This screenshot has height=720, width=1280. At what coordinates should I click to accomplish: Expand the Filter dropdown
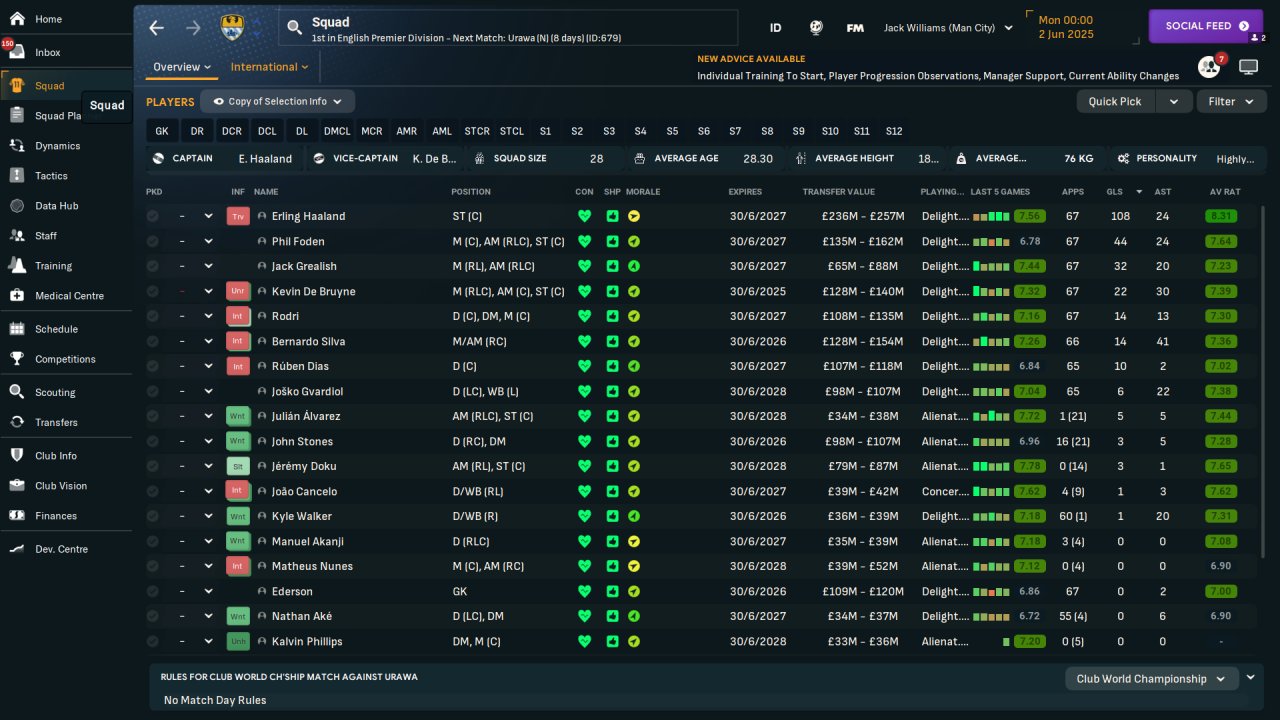(1230, 101)
